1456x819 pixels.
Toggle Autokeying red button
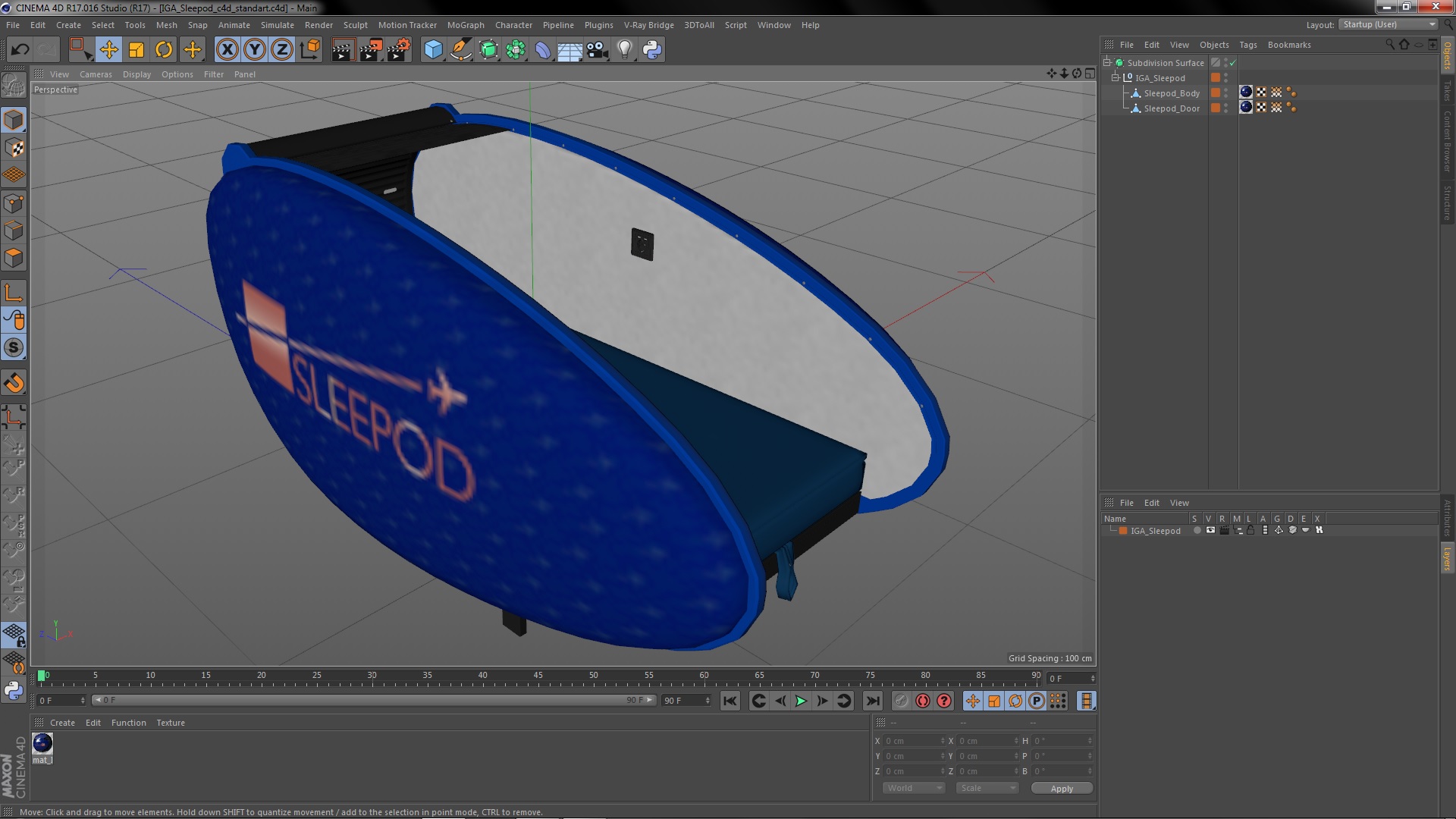click(x=922, y=701)
